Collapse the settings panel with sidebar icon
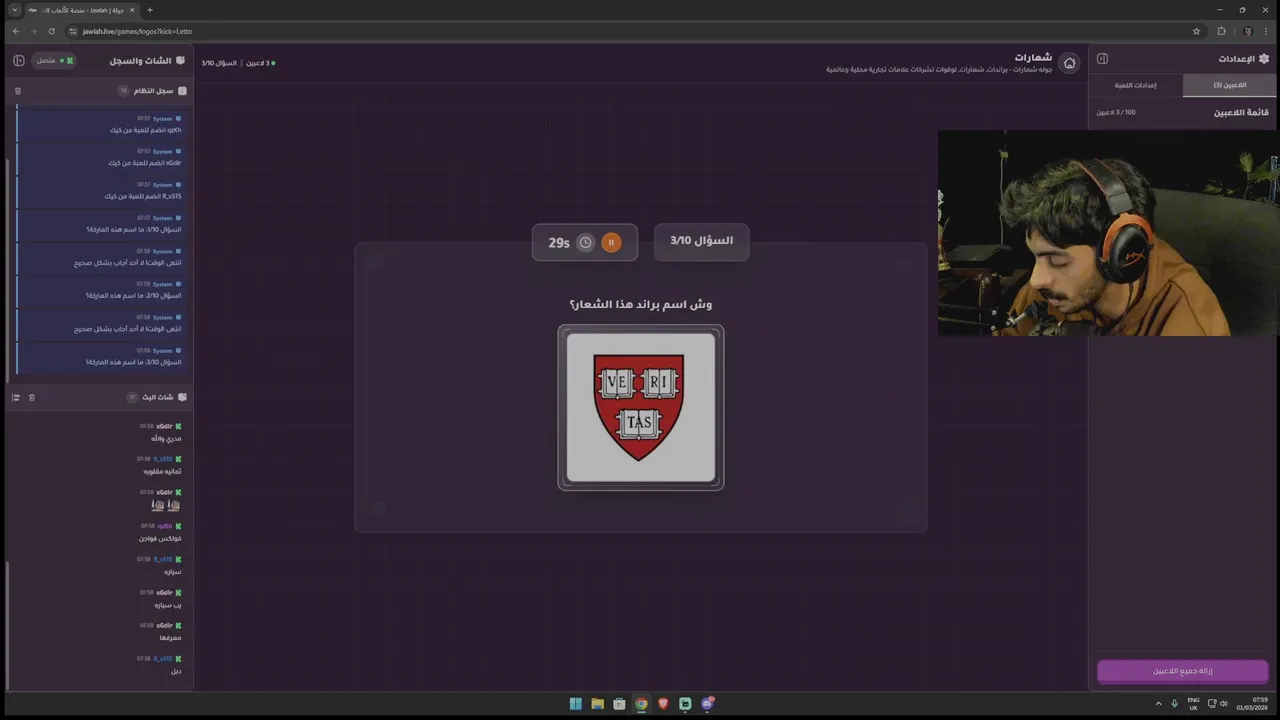The height and width of the screenshot is (720, 1280). (x=1102, y=59)
